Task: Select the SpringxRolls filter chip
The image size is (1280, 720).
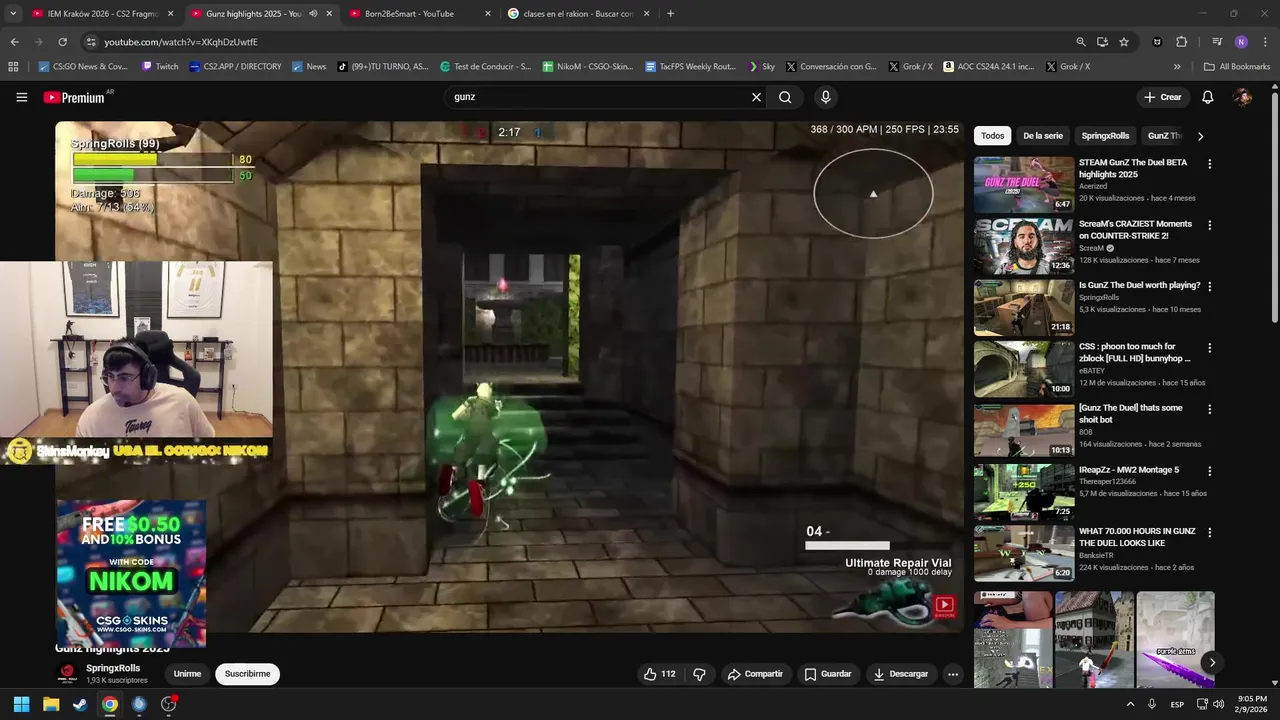Action: pos(1105,136)
